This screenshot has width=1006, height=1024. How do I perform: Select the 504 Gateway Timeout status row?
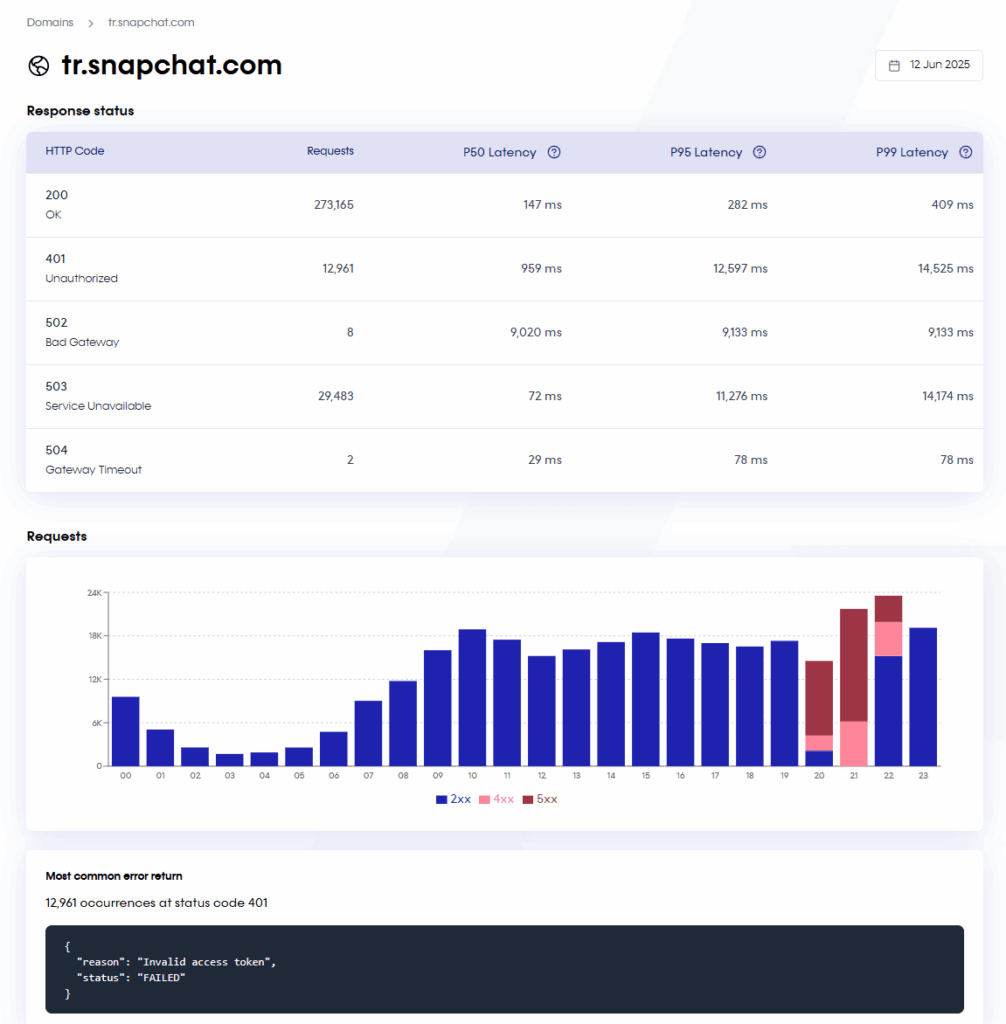point(504,460)
